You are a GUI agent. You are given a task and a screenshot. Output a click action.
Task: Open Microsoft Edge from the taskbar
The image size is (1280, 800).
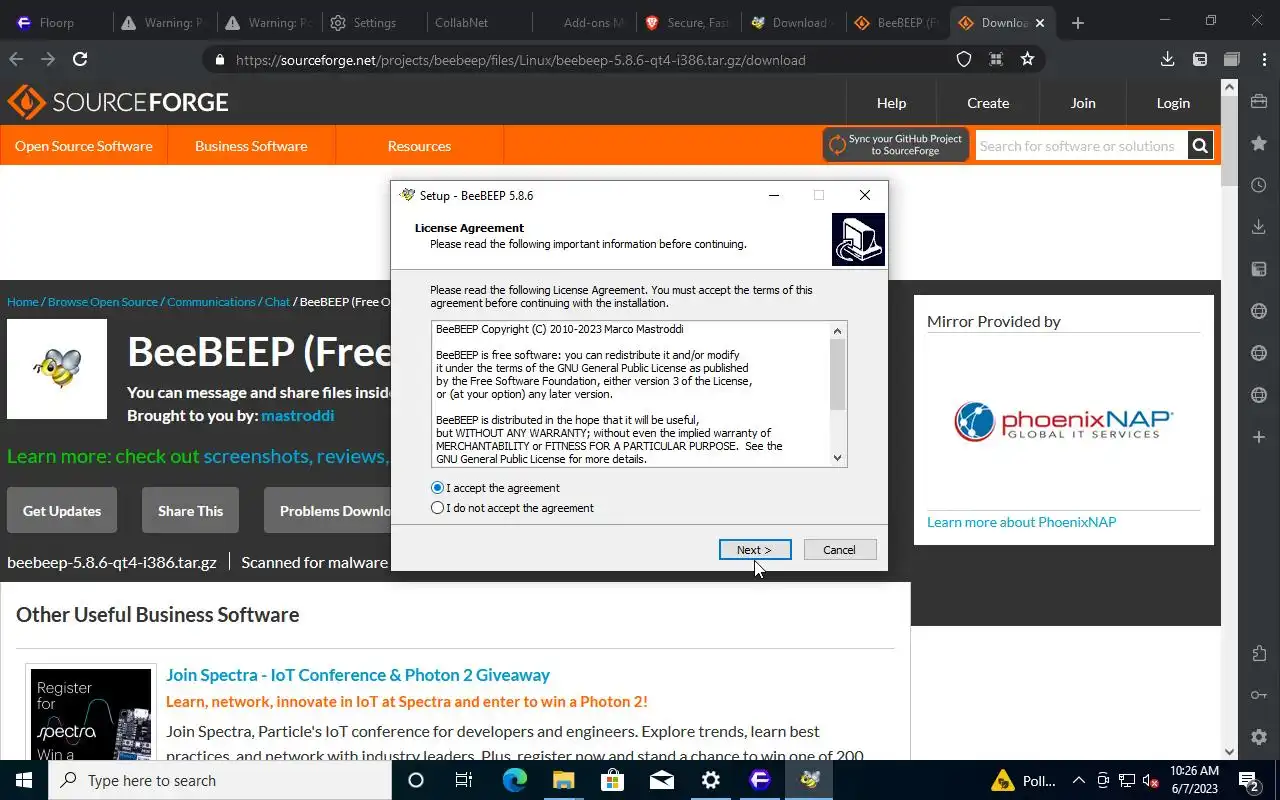[514, 780]
